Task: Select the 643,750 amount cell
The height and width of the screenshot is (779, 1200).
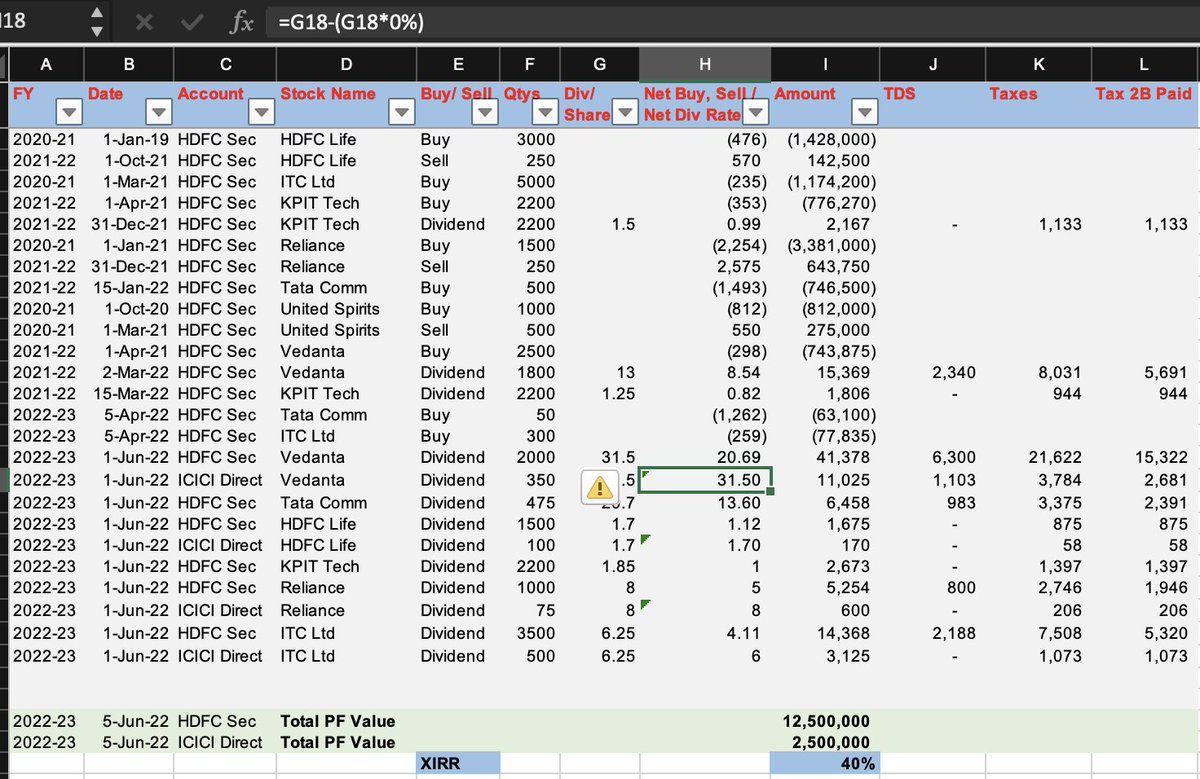Action: click(x=824, y=266)
